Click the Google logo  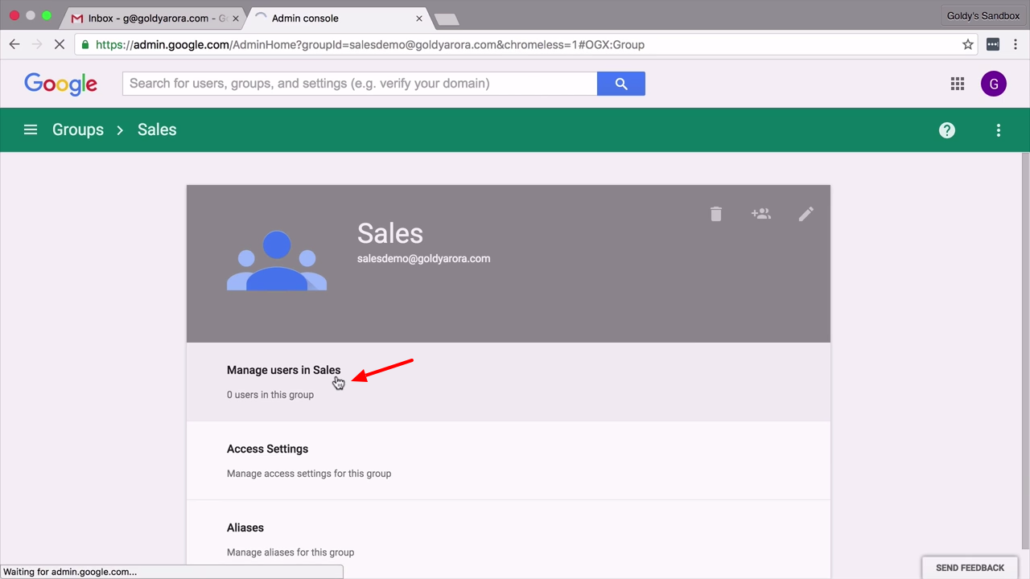60,83
